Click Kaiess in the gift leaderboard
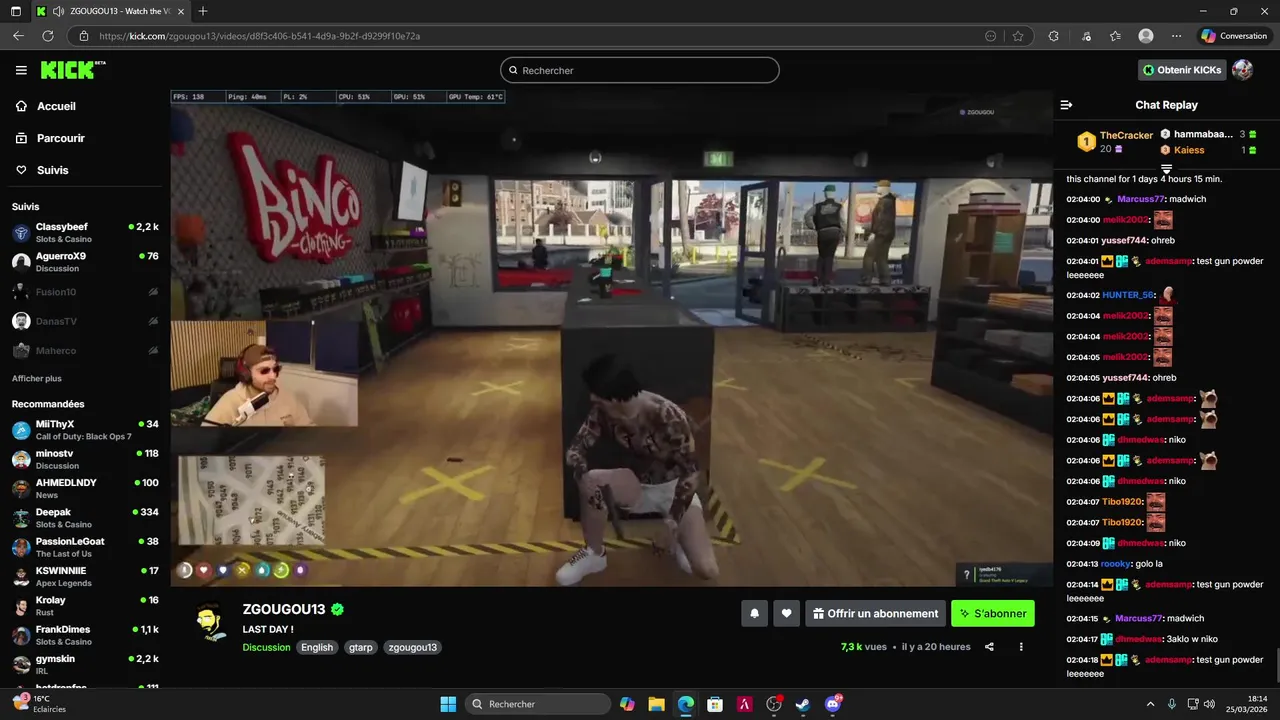This screenshot has width=1280, height=720. pos(1189,150)
